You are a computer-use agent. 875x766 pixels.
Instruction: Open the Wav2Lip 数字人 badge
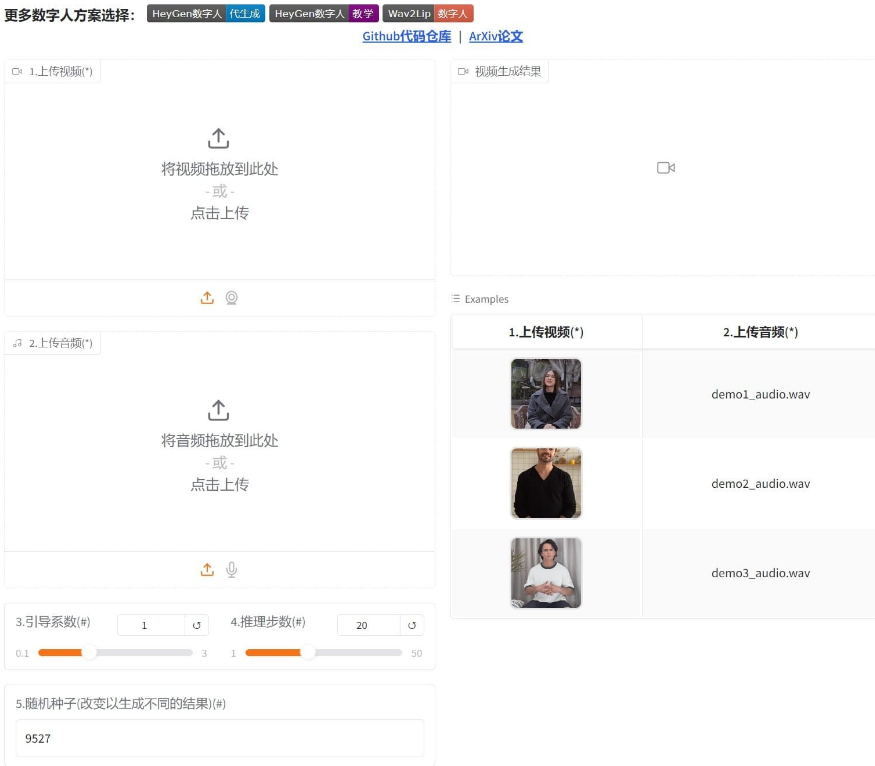coord(427,14)
